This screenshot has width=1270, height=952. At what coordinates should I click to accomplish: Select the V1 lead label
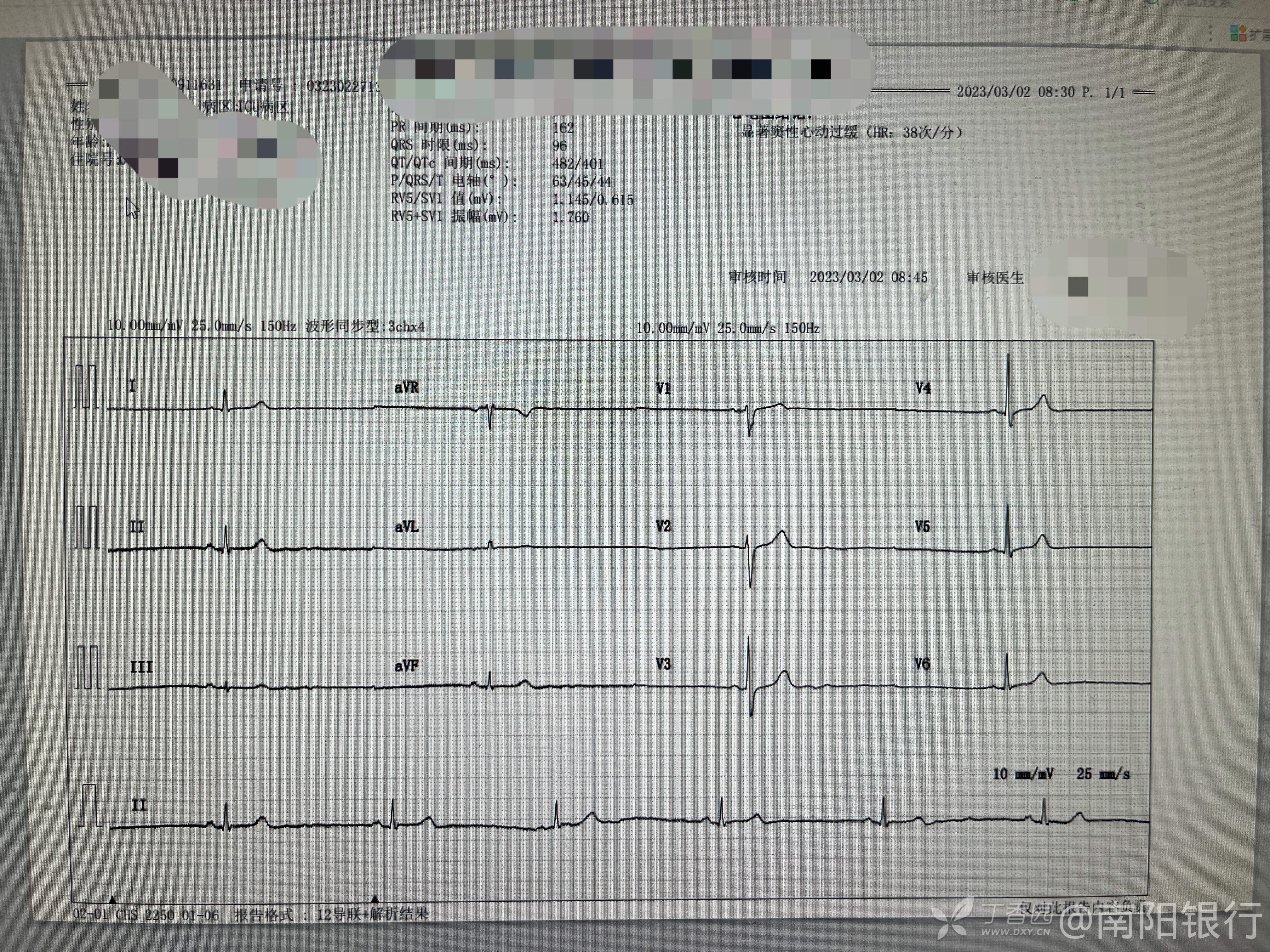coord(663,388)
